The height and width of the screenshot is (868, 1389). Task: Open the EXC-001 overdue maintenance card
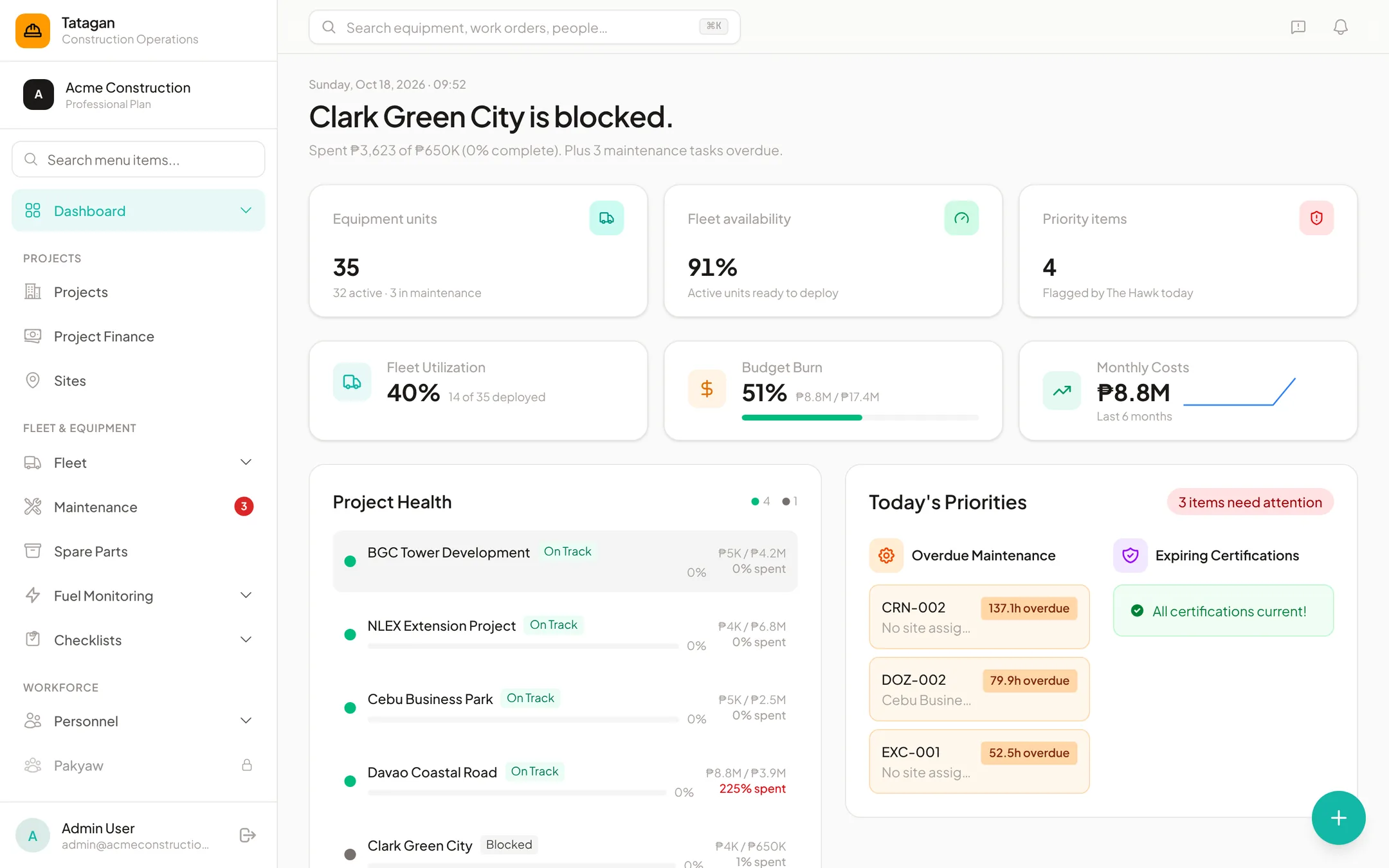pyautogui.click(x=979, y=761)
